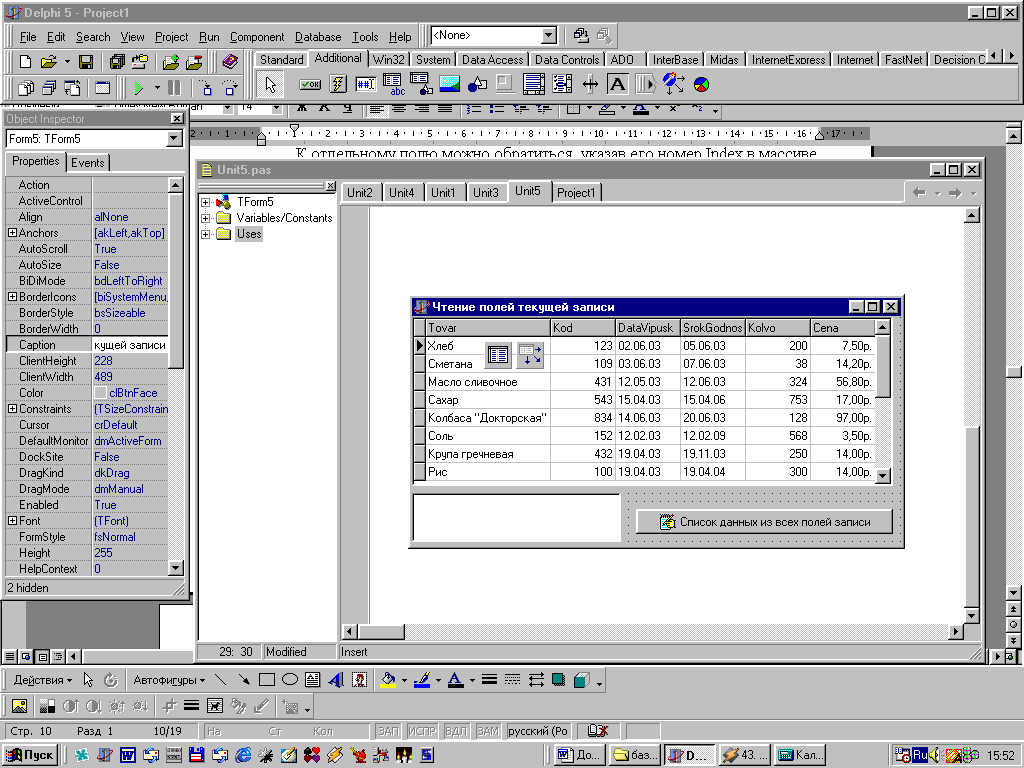
Task: Select the Image component icon
Action: pos(449,84)
